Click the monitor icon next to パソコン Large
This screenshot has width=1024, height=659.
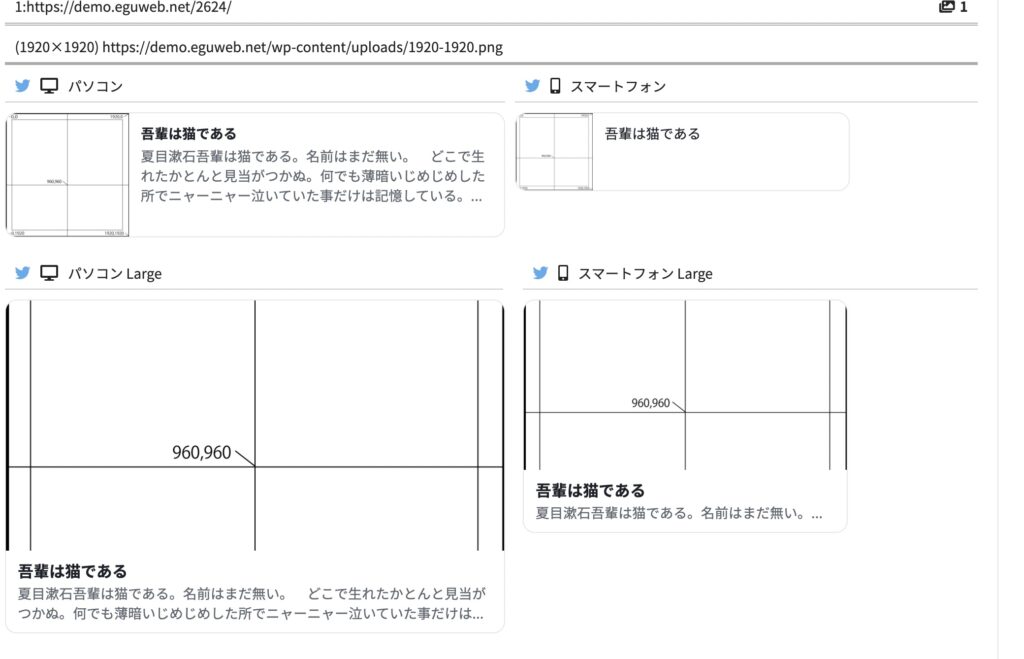pos(48,273)
